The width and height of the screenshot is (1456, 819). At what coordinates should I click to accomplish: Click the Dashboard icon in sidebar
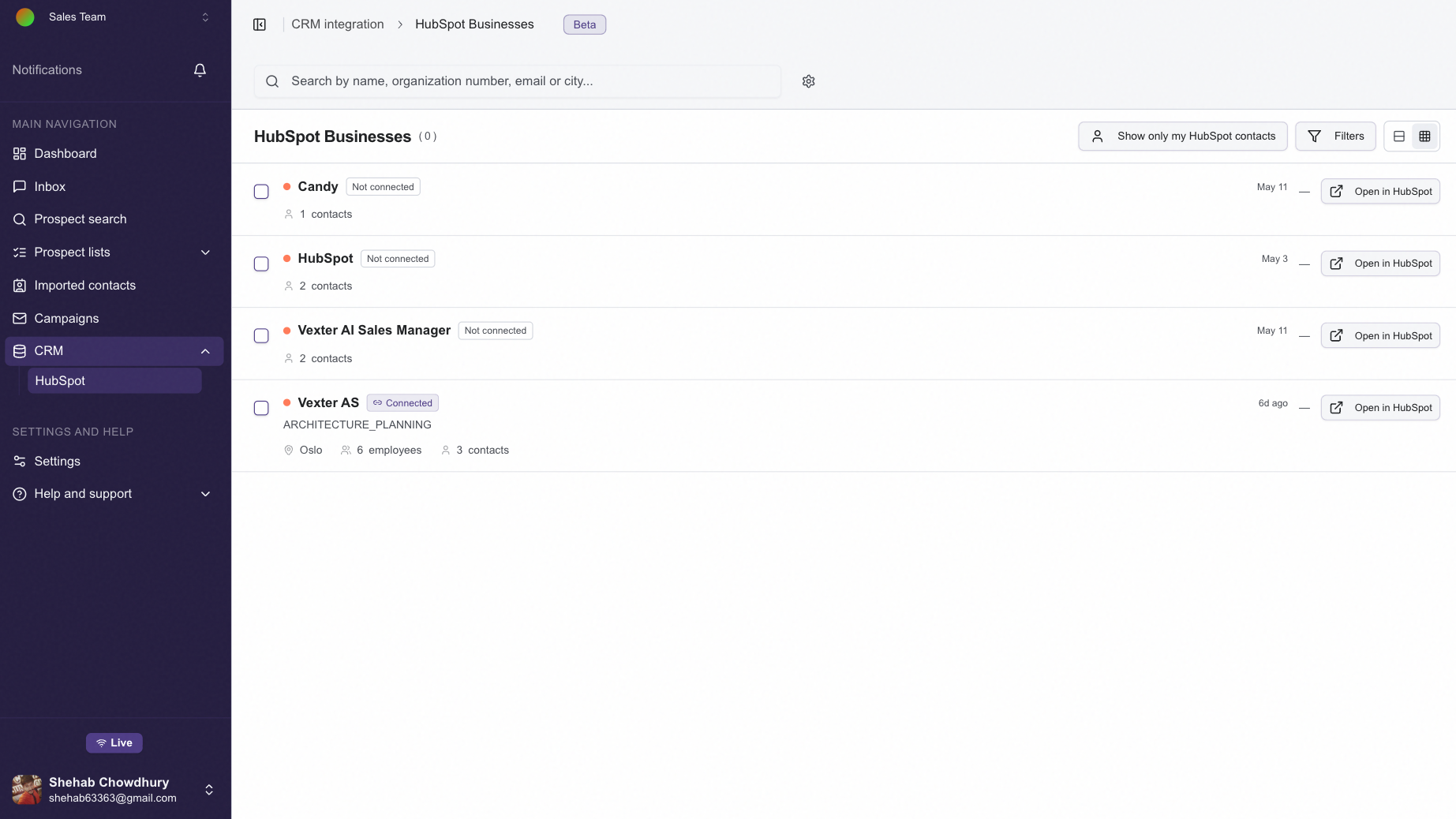[20, 154]
